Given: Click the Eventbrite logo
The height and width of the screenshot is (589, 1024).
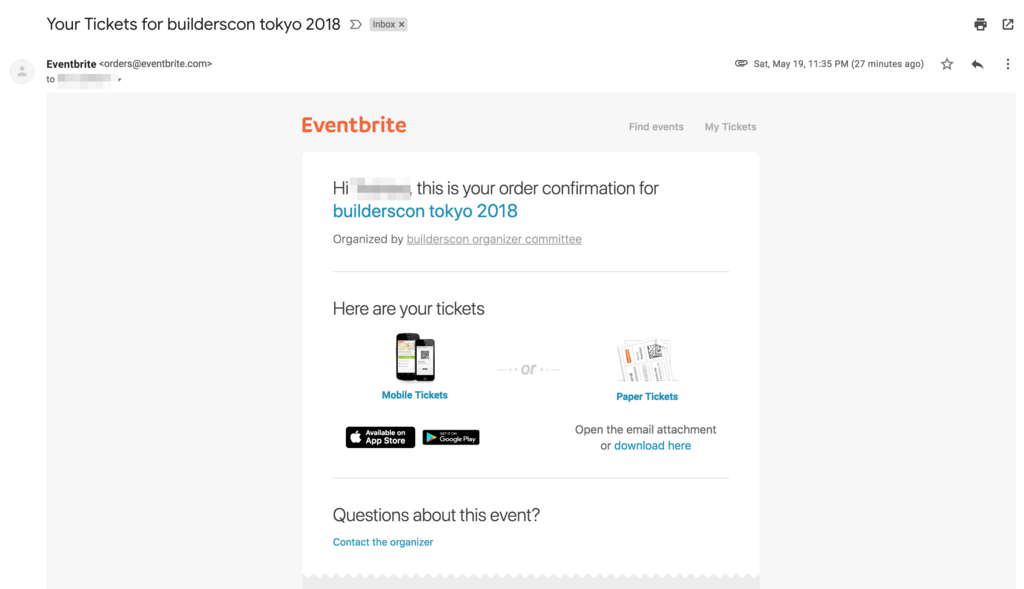Looking at the screenshot, I should (353, 125).
